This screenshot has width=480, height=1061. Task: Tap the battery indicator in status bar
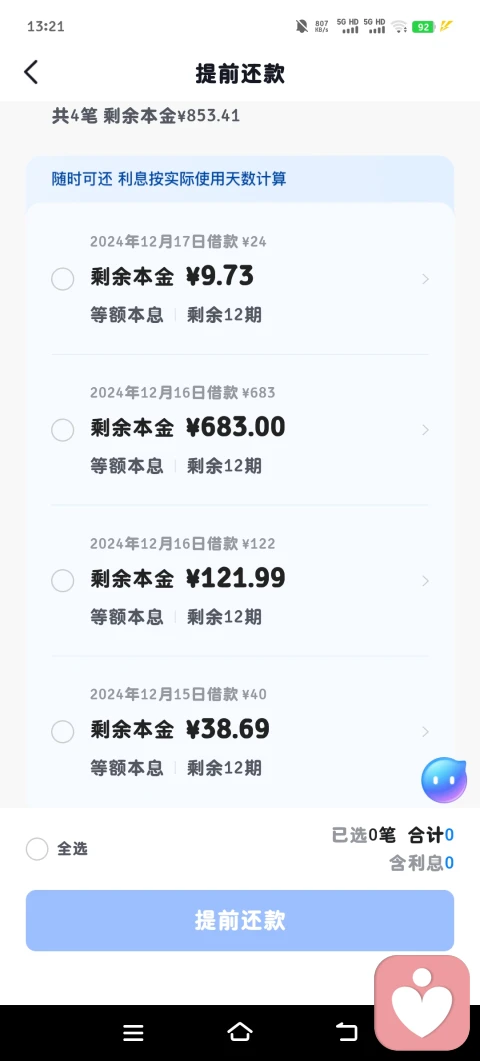pyautogui.click(x=423, y=26)
